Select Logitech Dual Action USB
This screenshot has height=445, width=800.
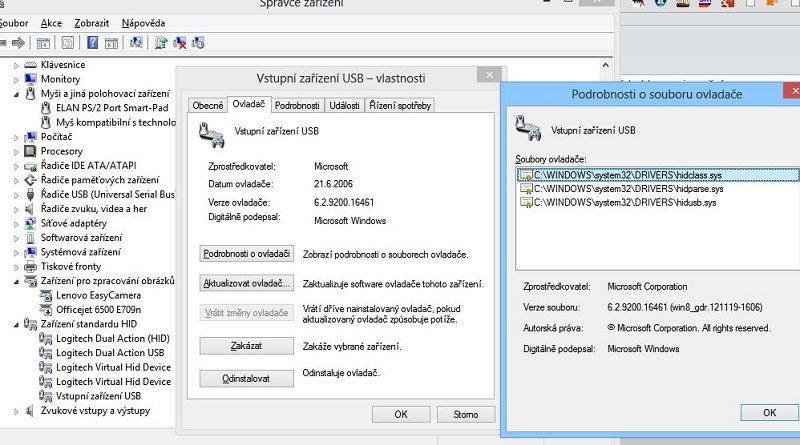(110, 353)
